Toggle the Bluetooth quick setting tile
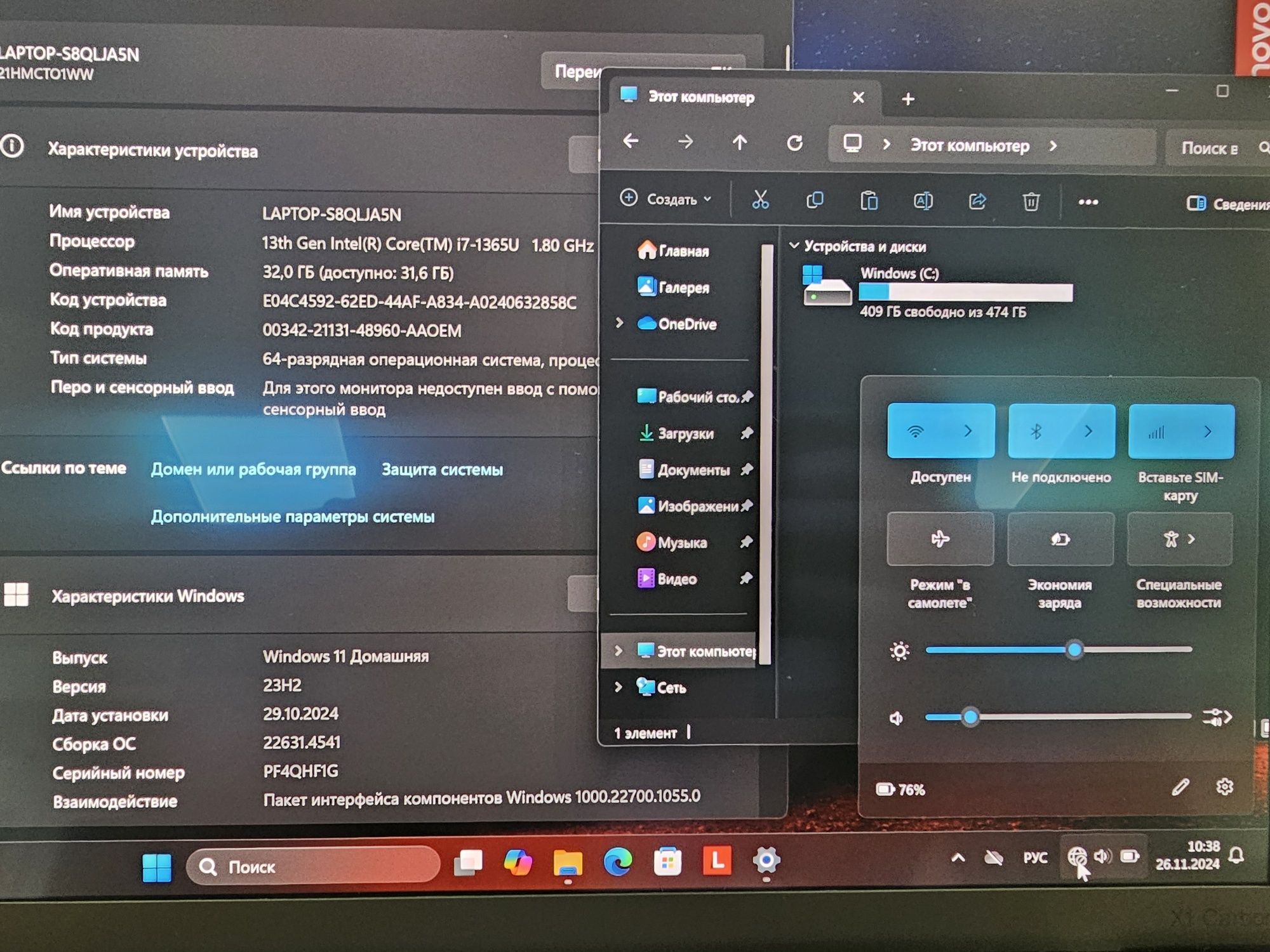Screen dimensions: 1270x952 [1036, 432]
